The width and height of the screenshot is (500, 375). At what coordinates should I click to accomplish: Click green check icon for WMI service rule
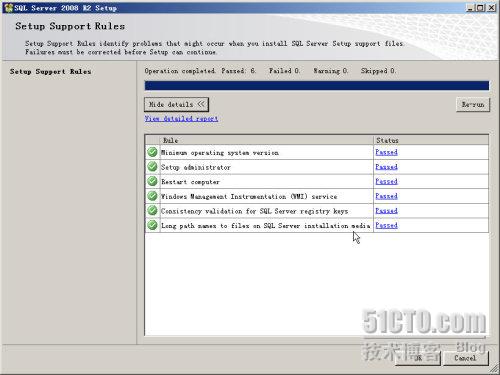coord(152,196)
